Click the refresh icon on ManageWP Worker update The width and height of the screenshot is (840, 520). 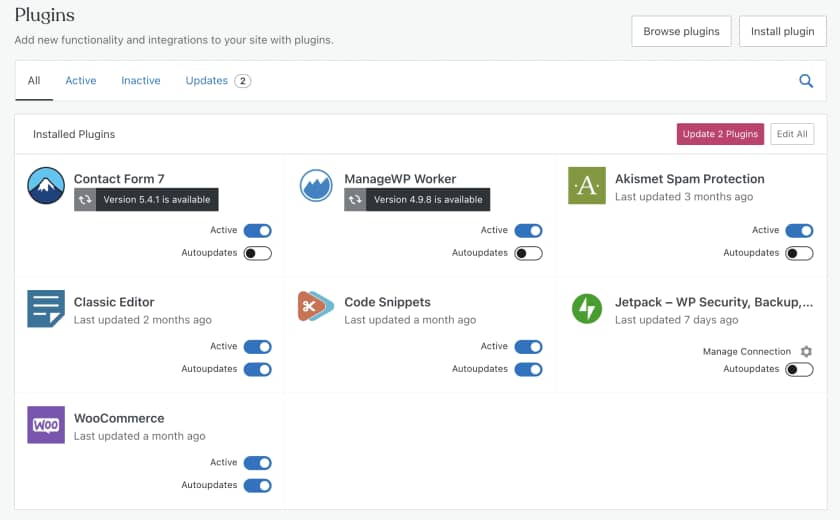coord(355,200)
